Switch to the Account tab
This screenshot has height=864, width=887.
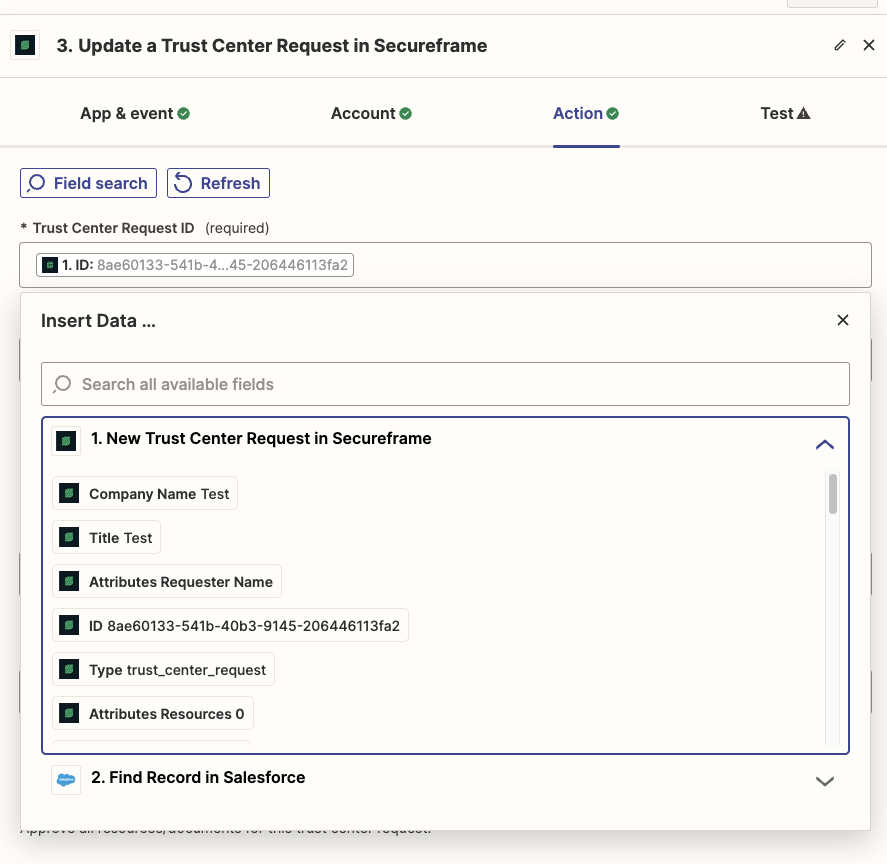coord(371,114)
